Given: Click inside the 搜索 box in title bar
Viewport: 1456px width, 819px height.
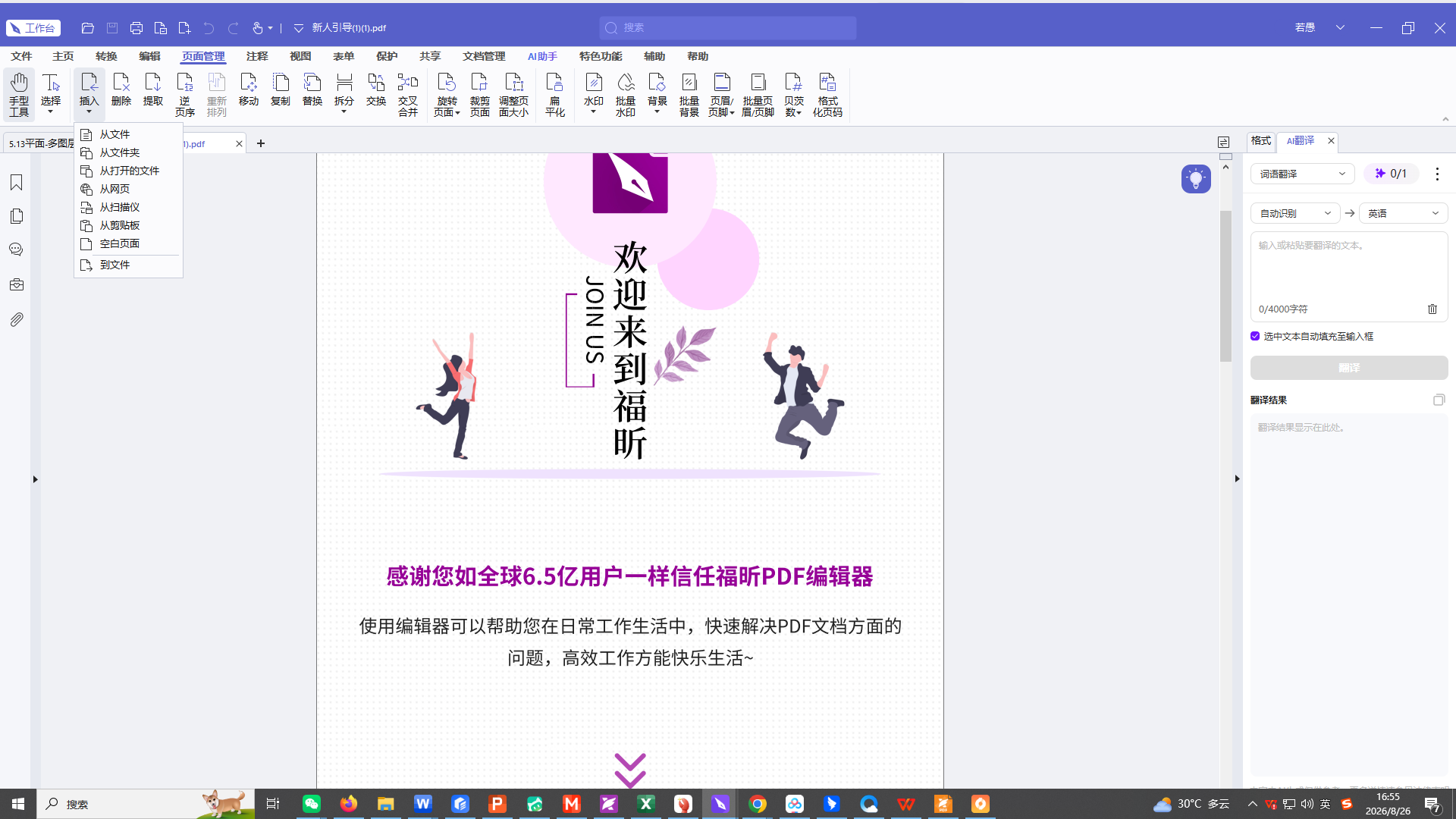Looking at the screenshot, I should coord(727,28).
